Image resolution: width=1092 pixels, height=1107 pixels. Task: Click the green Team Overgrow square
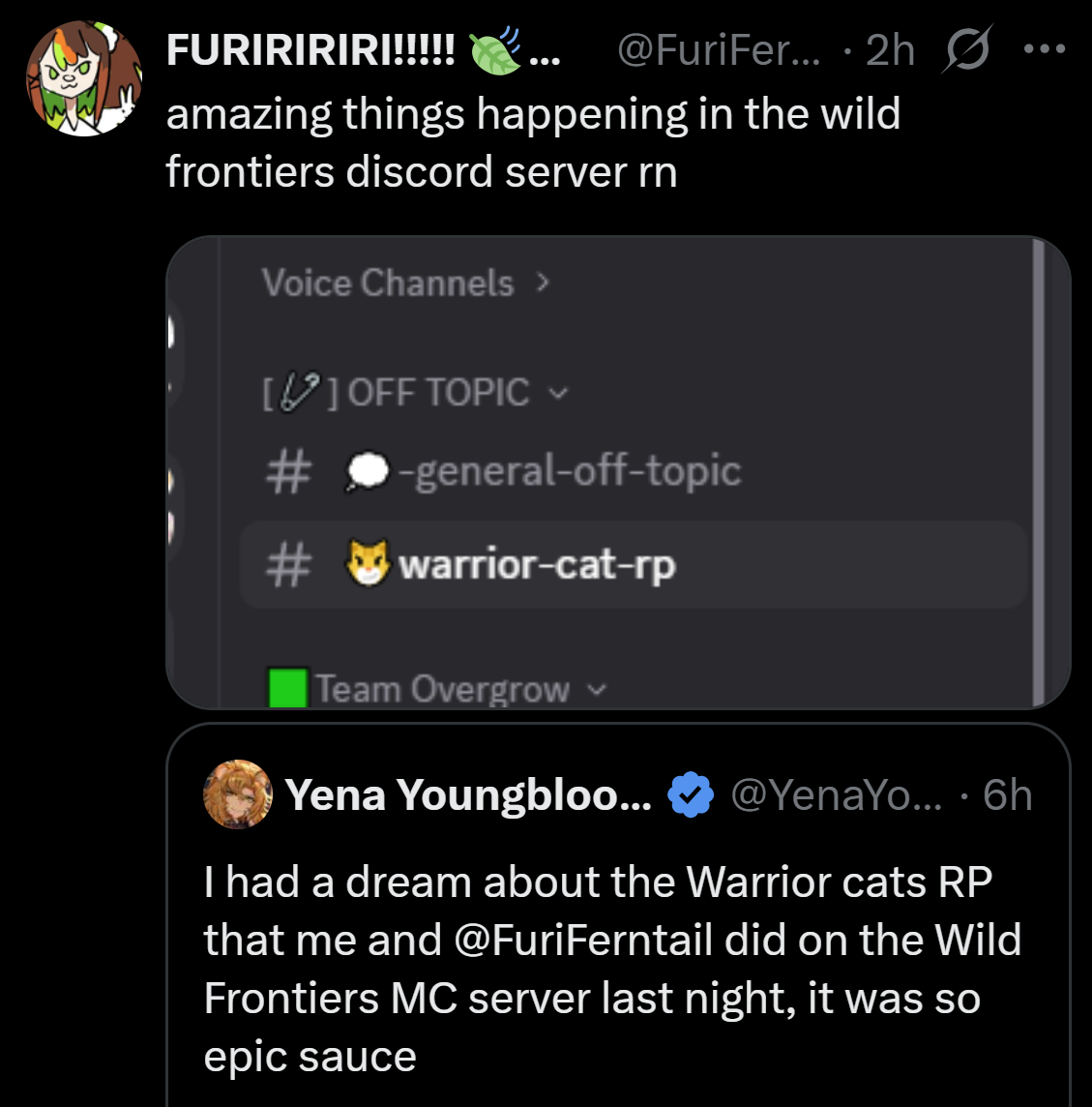click(288, 688)
